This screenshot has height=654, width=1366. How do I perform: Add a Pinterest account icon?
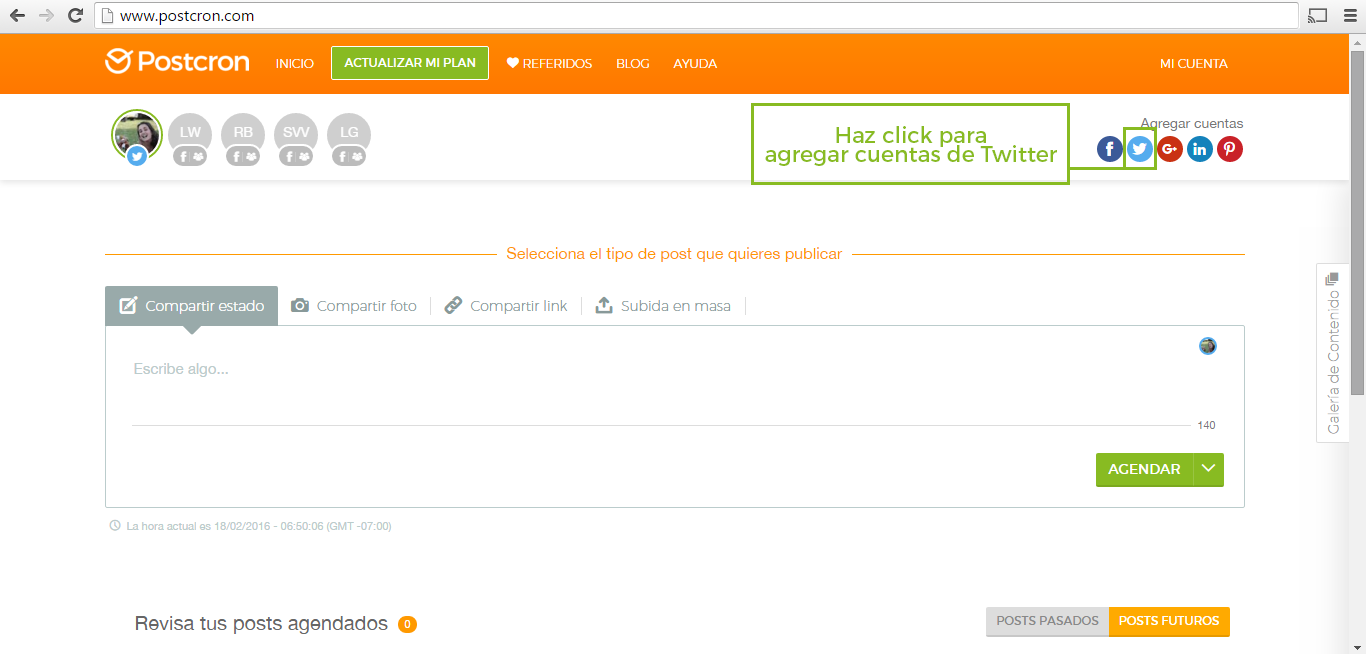[x=1229, y=149]
